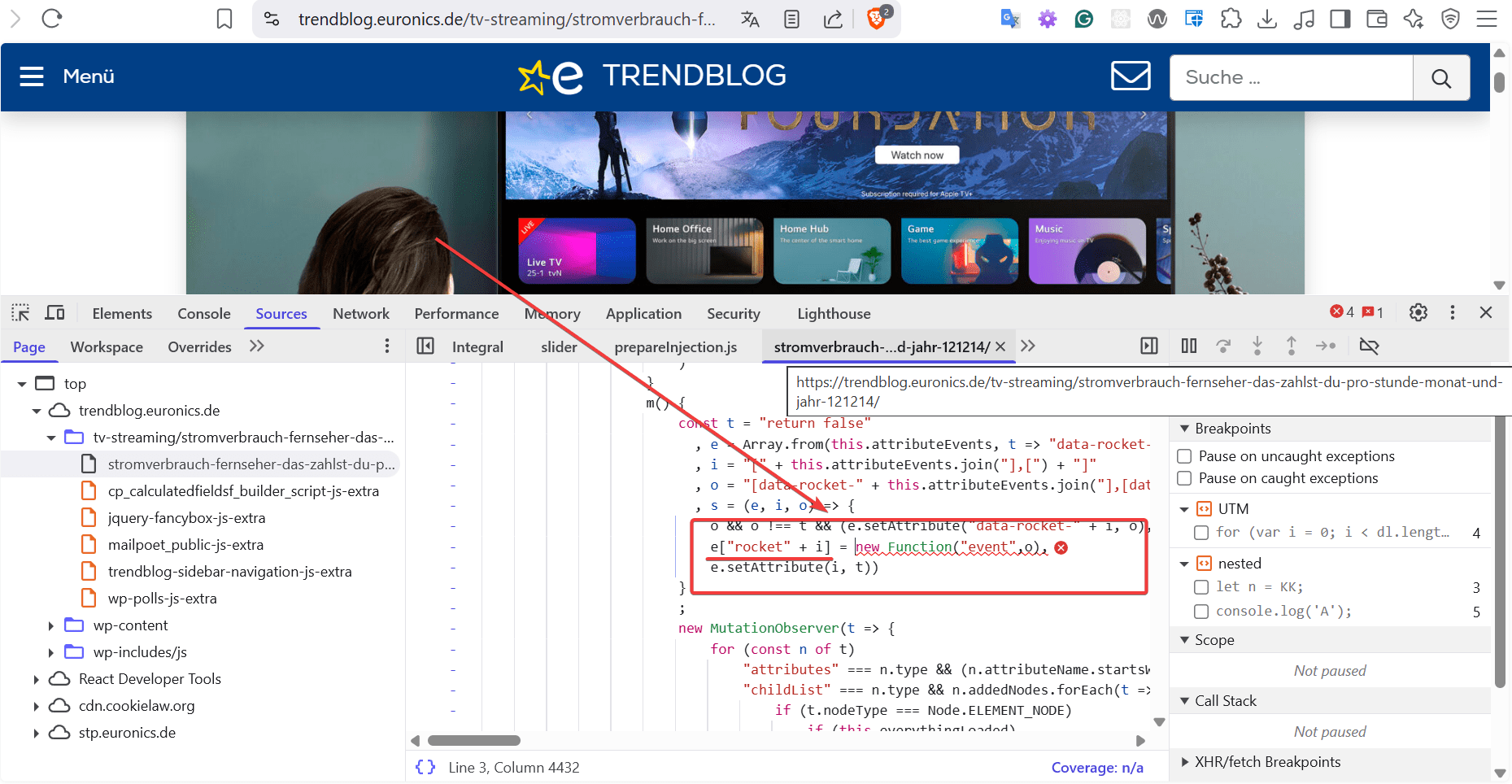Open the navigator pane three-dot menu
The image size is (1512, 784).
pos(387,346)
